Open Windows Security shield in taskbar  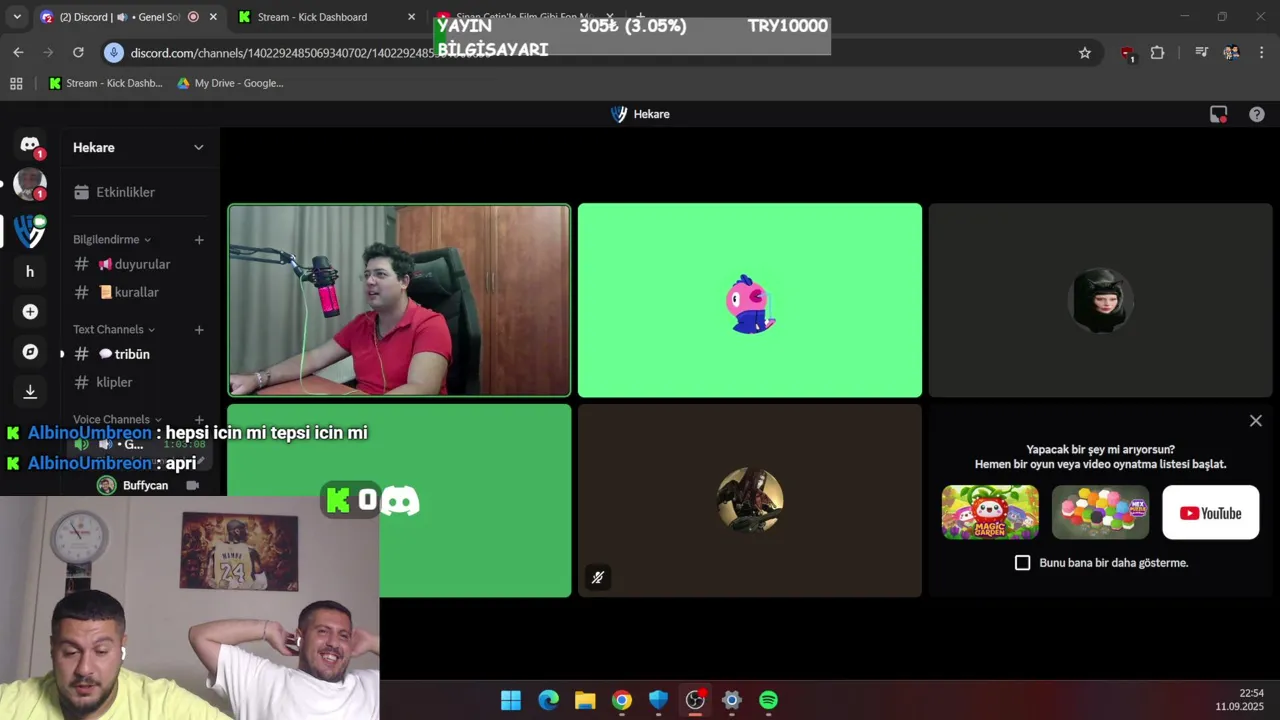coord(658,700)
